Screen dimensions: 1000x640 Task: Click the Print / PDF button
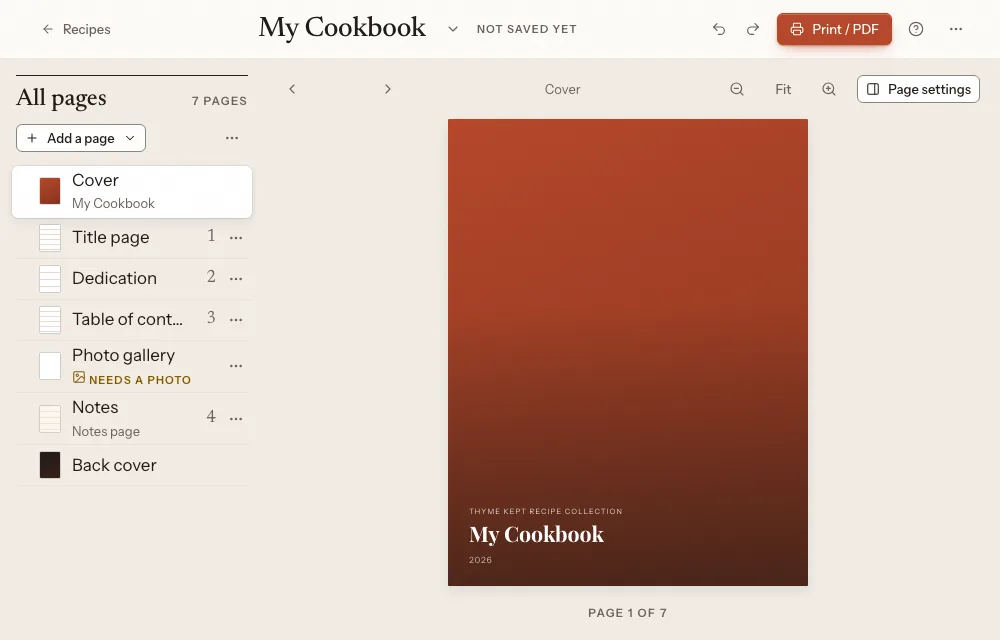pos(834,29)
